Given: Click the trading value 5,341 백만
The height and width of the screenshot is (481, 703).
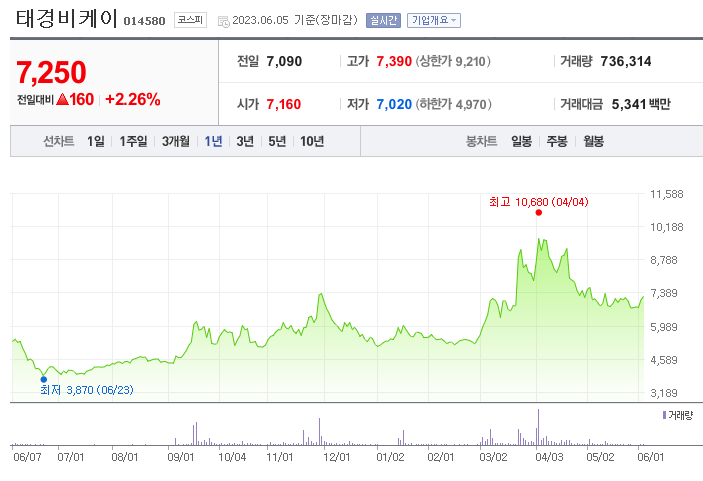Looking at the screenshot, I should pyautogui.click(x=641, y=104).
